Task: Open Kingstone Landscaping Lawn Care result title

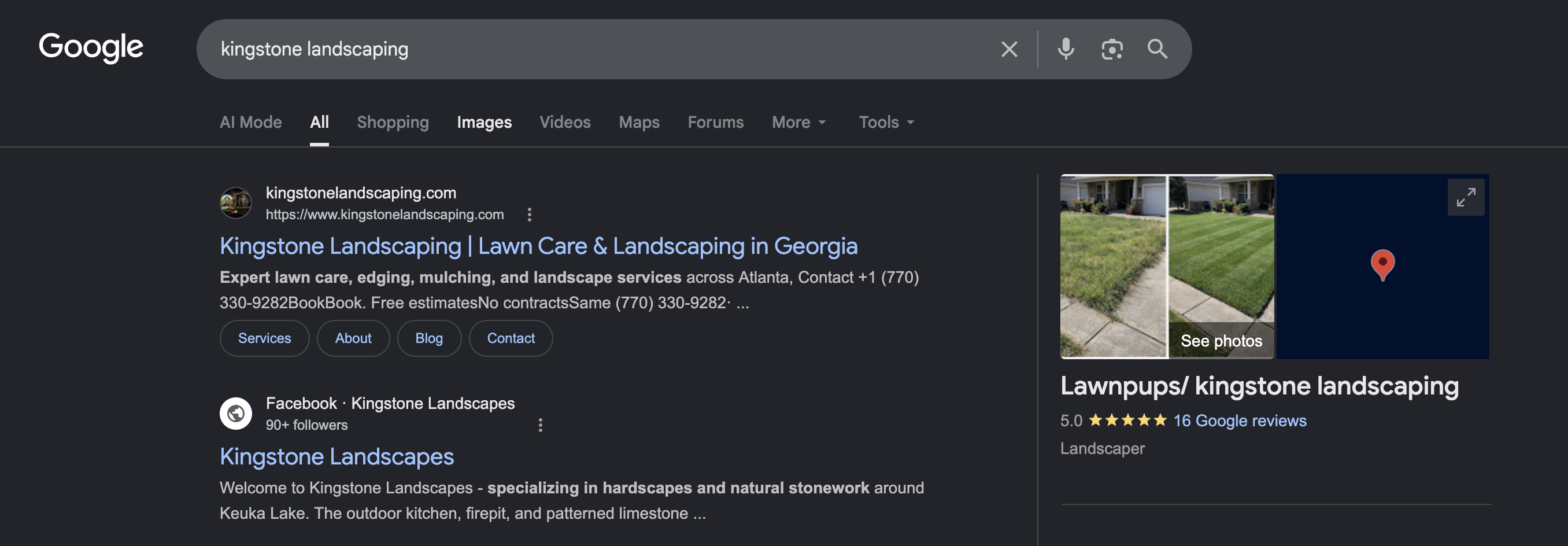Action: point(539,246)
